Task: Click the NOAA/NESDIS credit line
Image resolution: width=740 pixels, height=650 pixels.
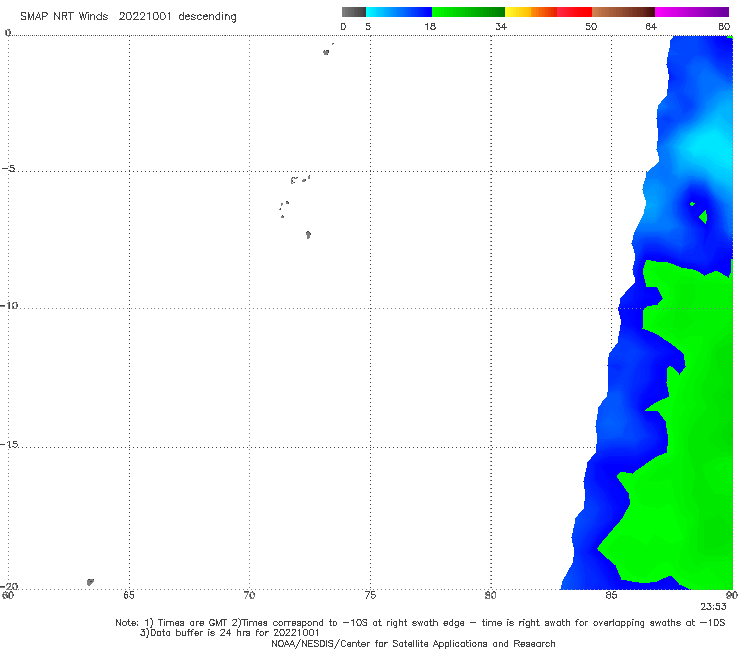Action: (x=413, y=643)
